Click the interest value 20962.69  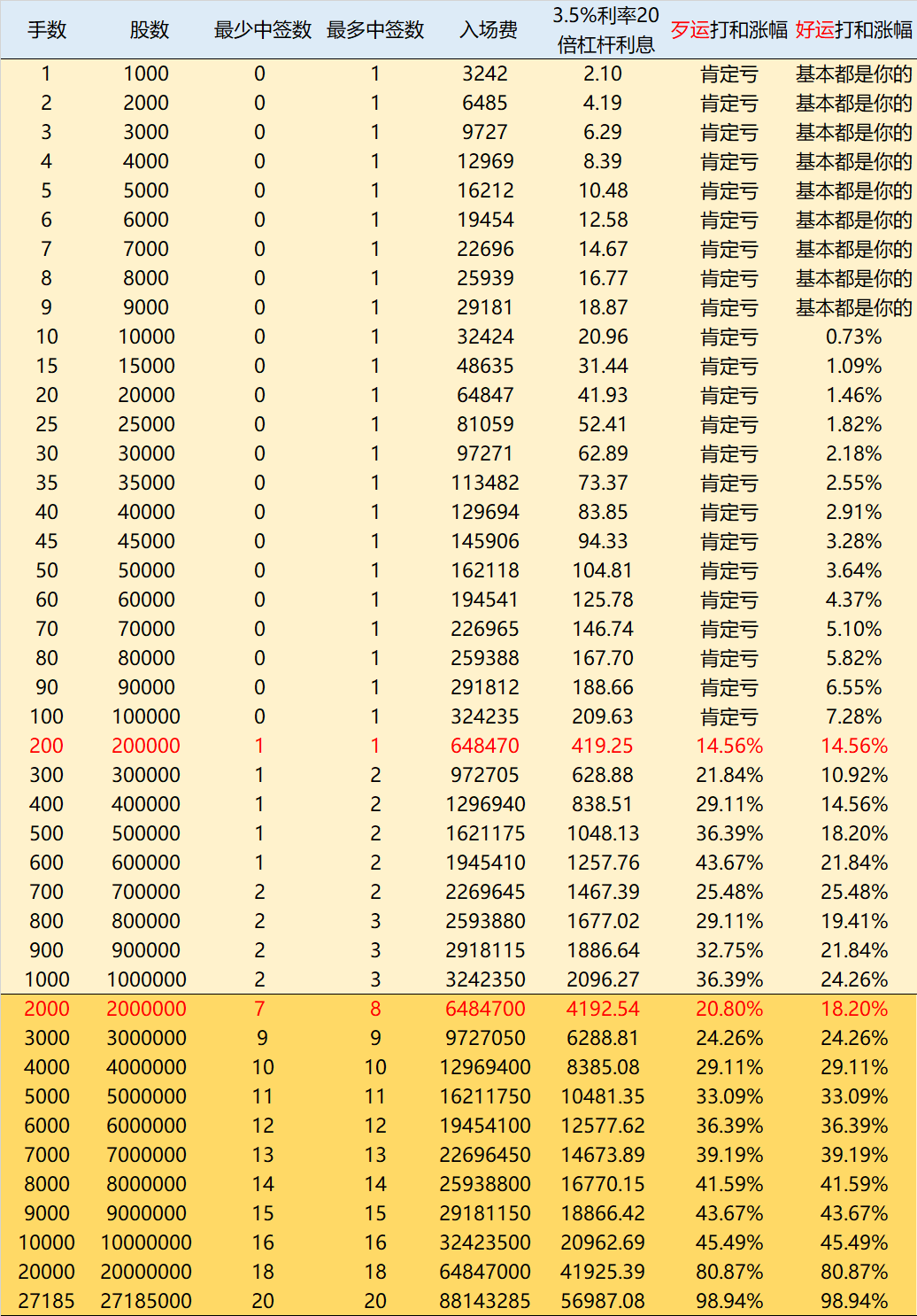(603, 1242)
